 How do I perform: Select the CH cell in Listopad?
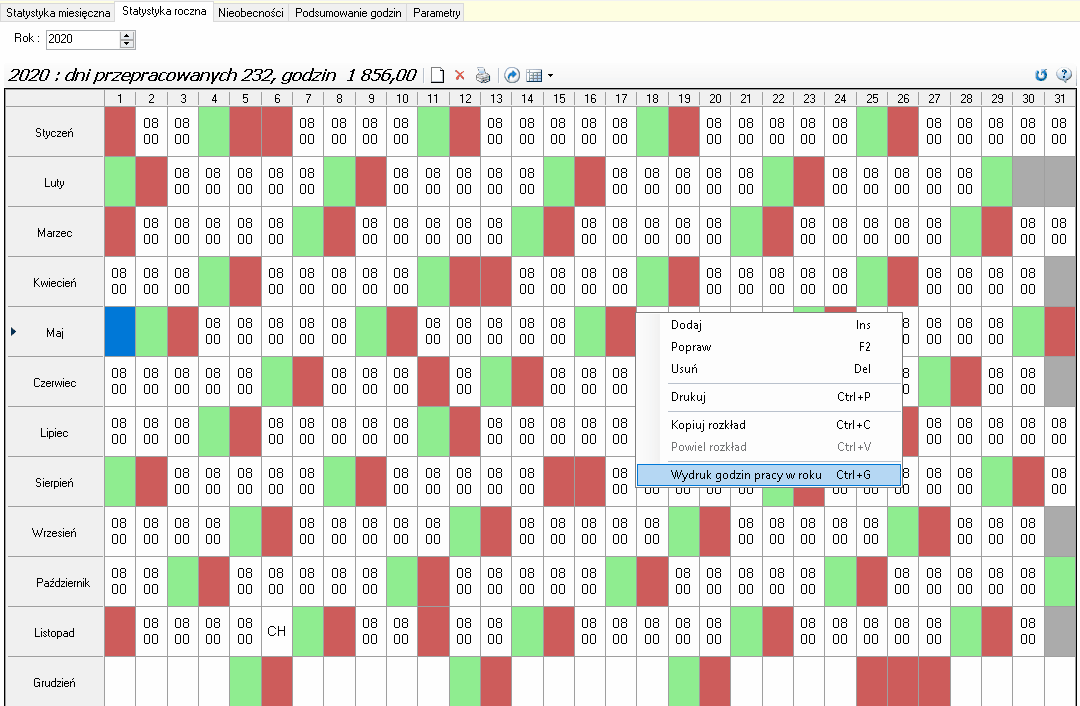[x=276, y=632]
